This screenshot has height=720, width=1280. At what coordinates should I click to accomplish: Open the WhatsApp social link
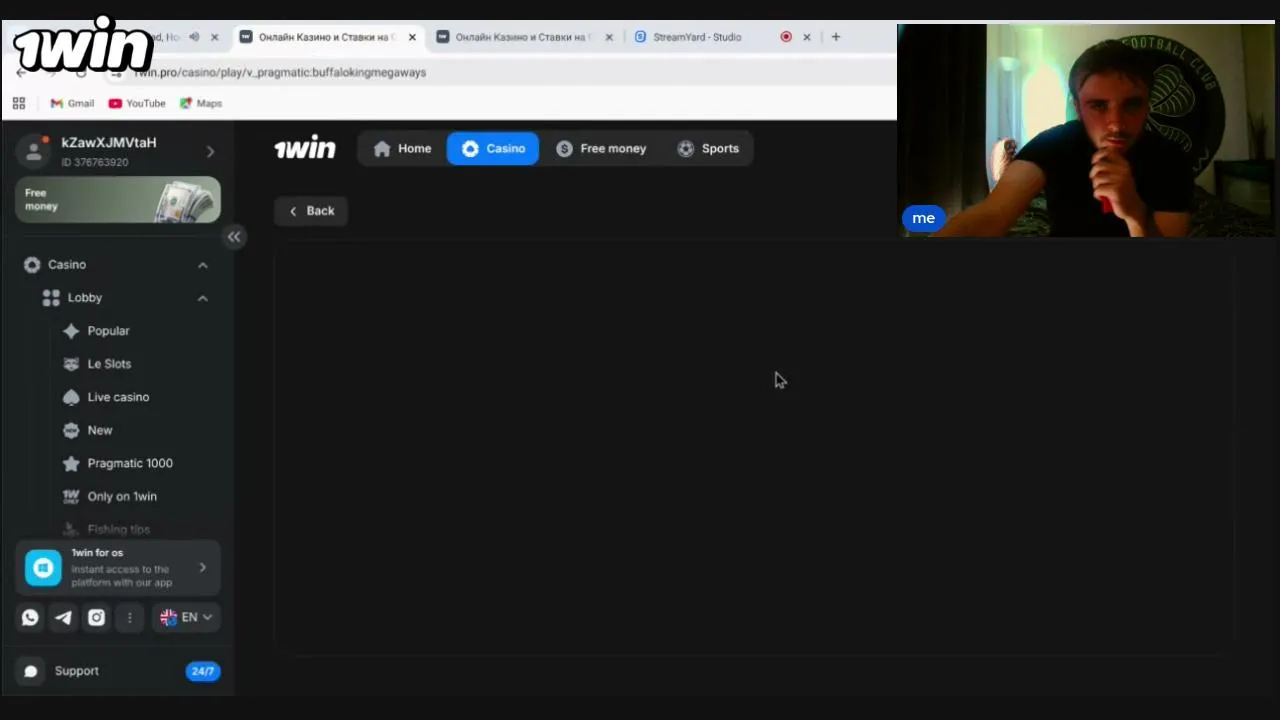[x=30, y=618]
